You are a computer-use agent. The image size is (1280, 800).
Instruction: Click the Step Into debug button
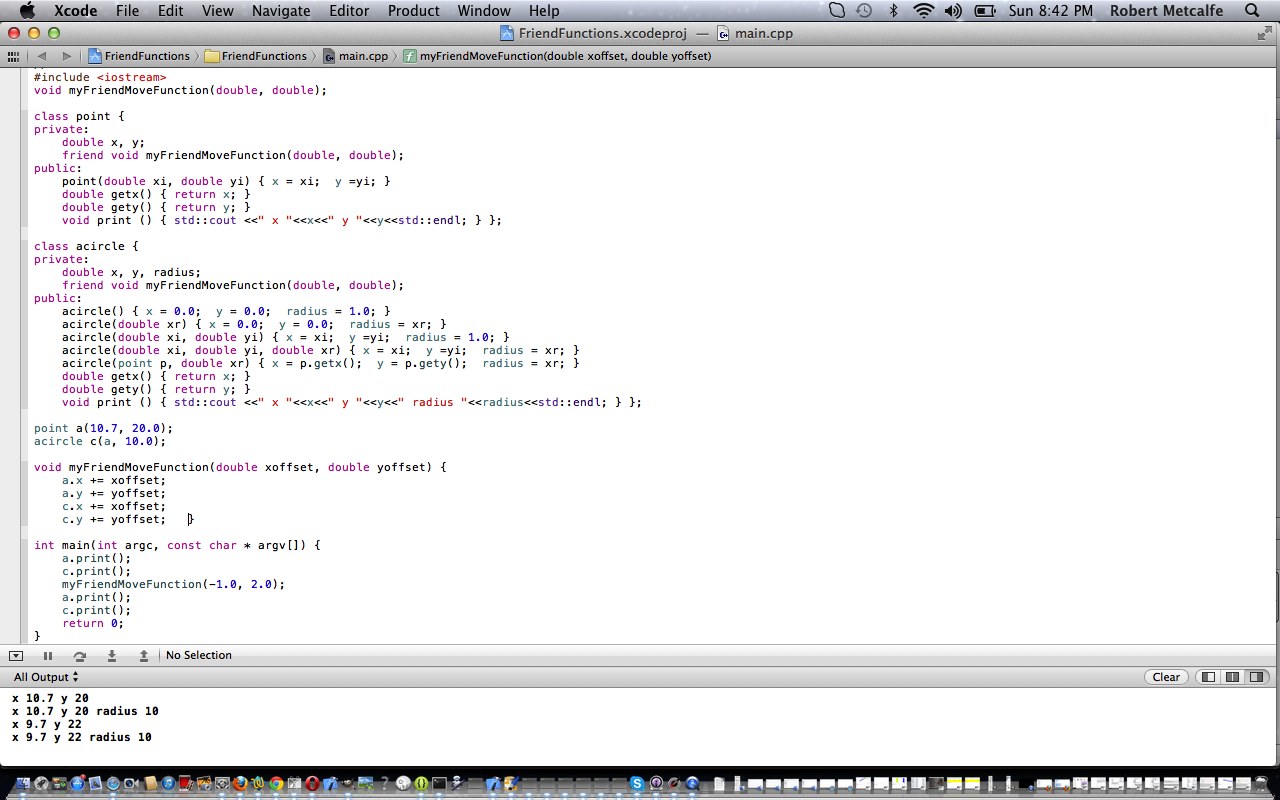tap(112, 655)
